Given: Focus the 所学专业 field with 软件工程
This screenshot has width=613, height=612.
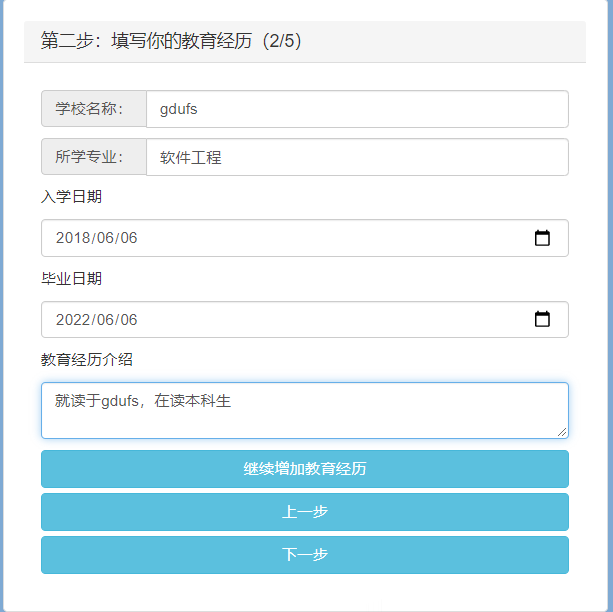Looking at the screenshot, I should pos(357,157).
